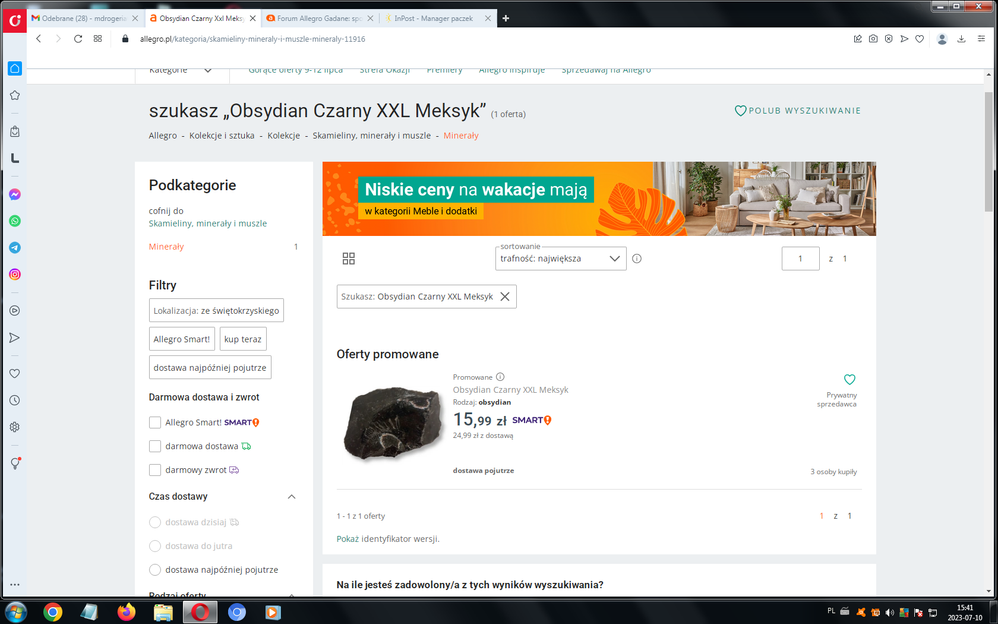Open Easy Setup menu icon
Viewport: 998px width, 624px height.
click(x=981, y=39)
